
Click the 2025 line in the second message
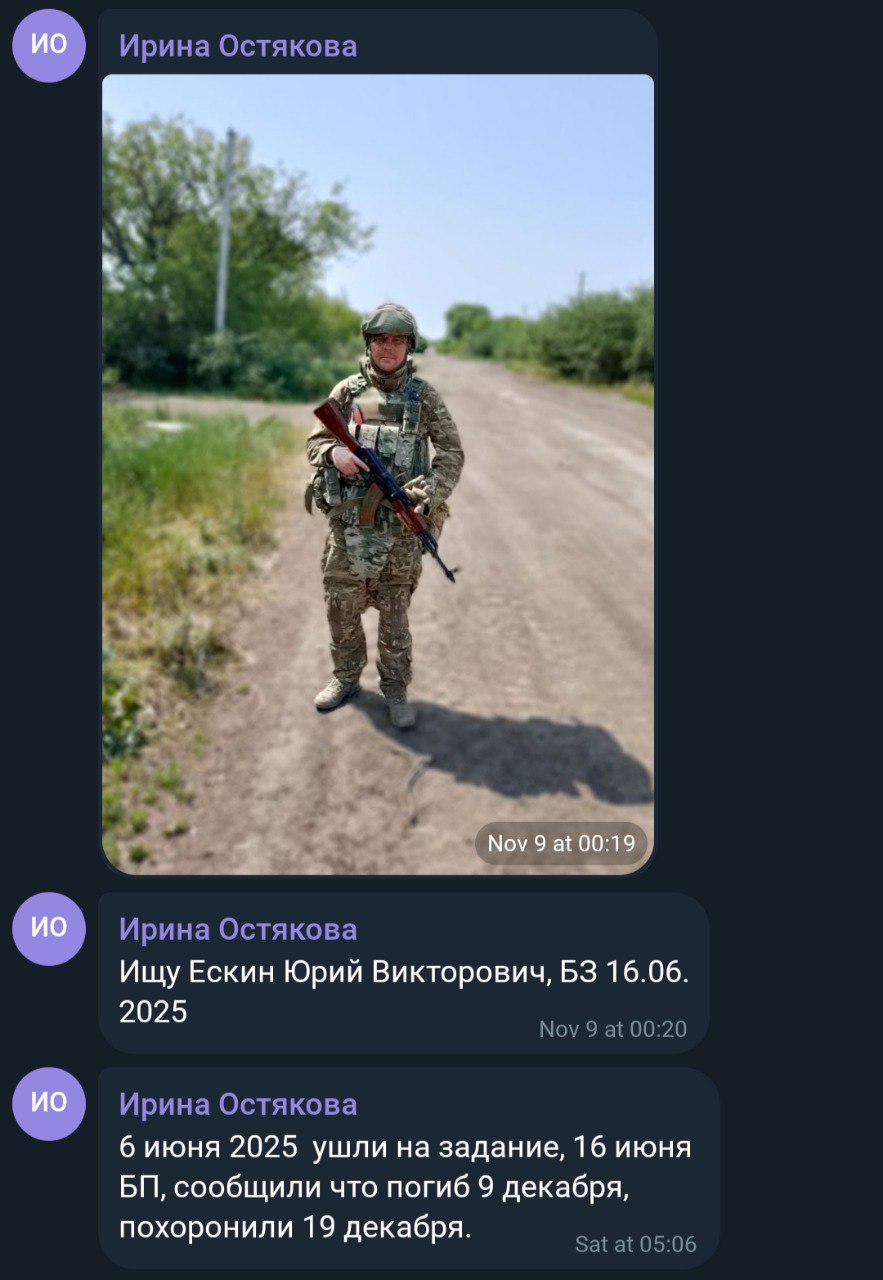pyautogui.click(x=153, y=1011)
